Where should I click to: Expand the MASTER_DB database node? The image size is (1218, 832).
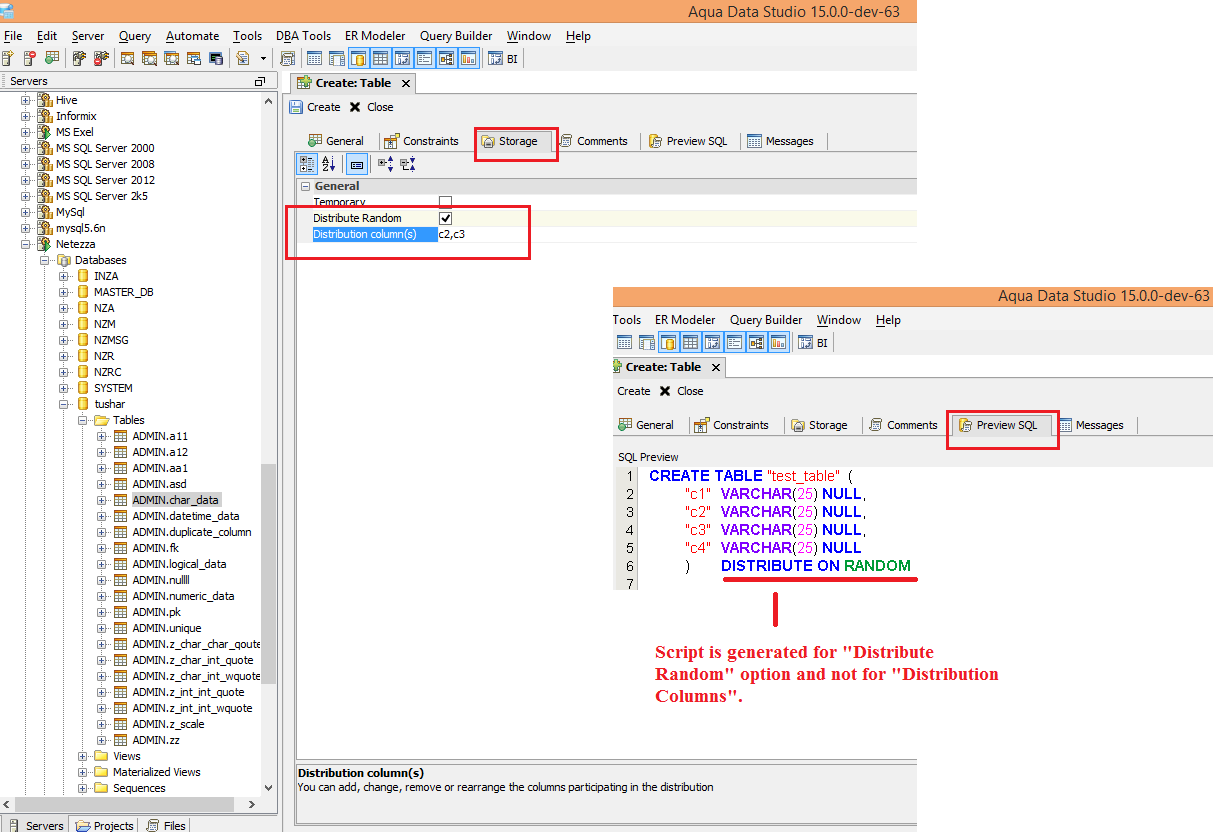point(64,292)
